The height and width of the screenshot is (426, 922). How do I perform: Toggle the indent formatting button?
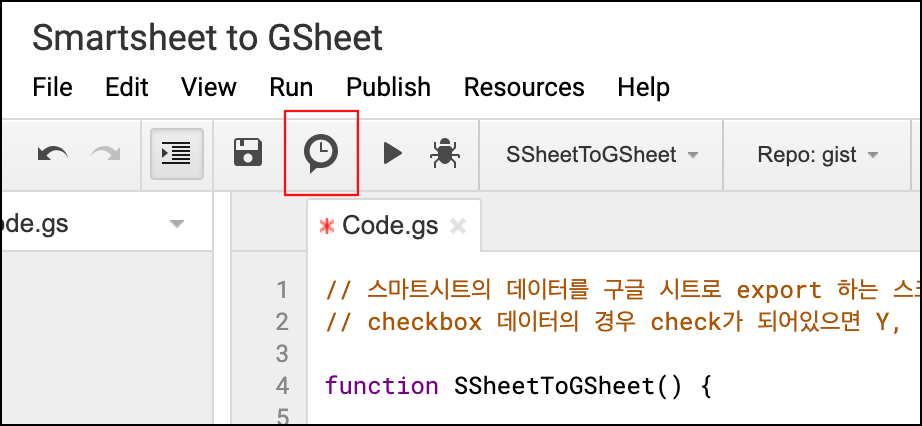coord(177,154)
